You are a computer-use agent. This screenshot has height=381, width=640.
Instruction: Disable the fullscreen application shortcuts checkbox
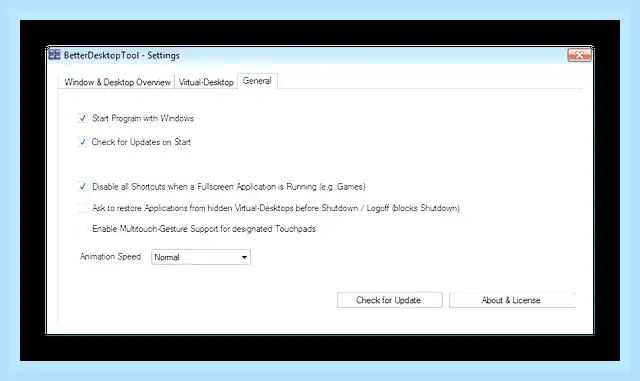pos(83,187)
